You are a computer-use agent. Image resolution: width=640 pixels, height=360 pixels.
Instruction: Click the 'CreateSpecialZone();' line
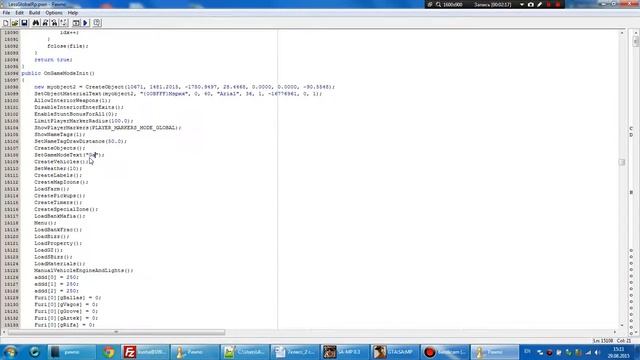(x=66, y=209)
